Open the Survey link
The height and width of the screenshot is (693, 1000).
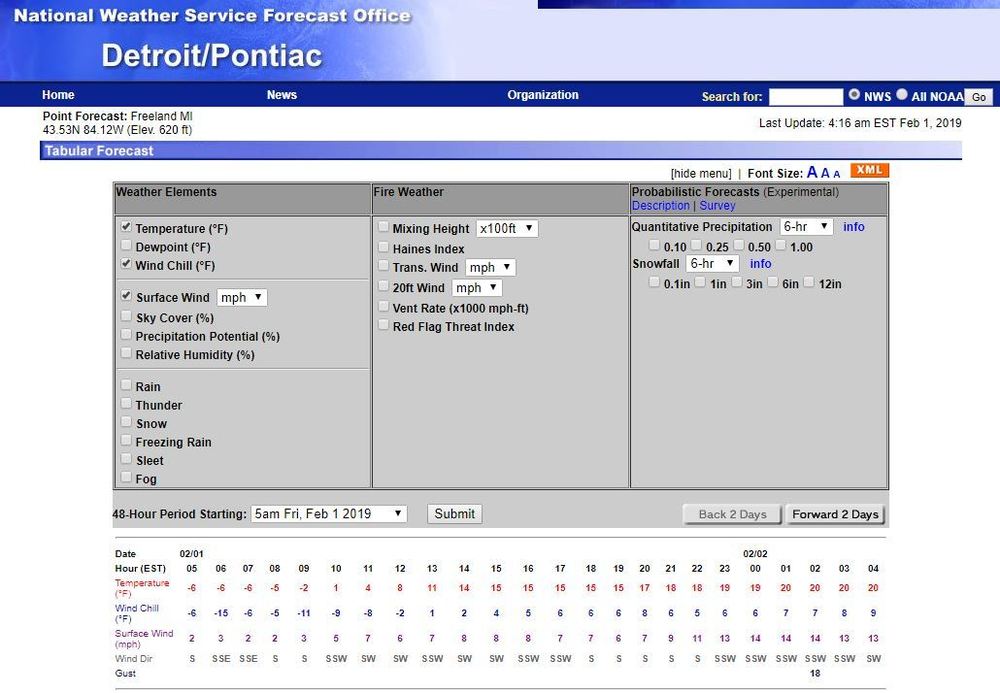(717, 205)
